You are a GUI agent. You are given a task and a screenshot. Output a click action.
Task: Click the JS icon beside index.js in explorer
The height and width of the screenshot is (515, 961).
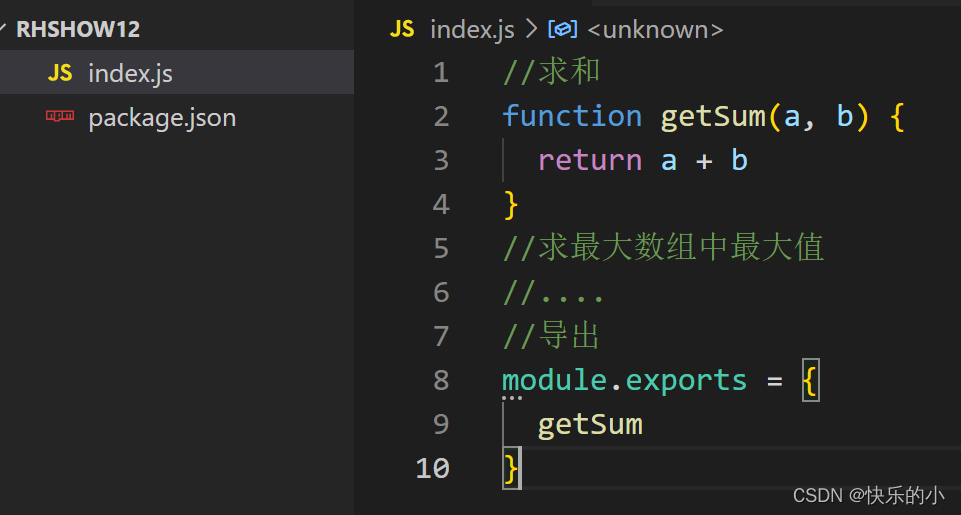point(60,73)
